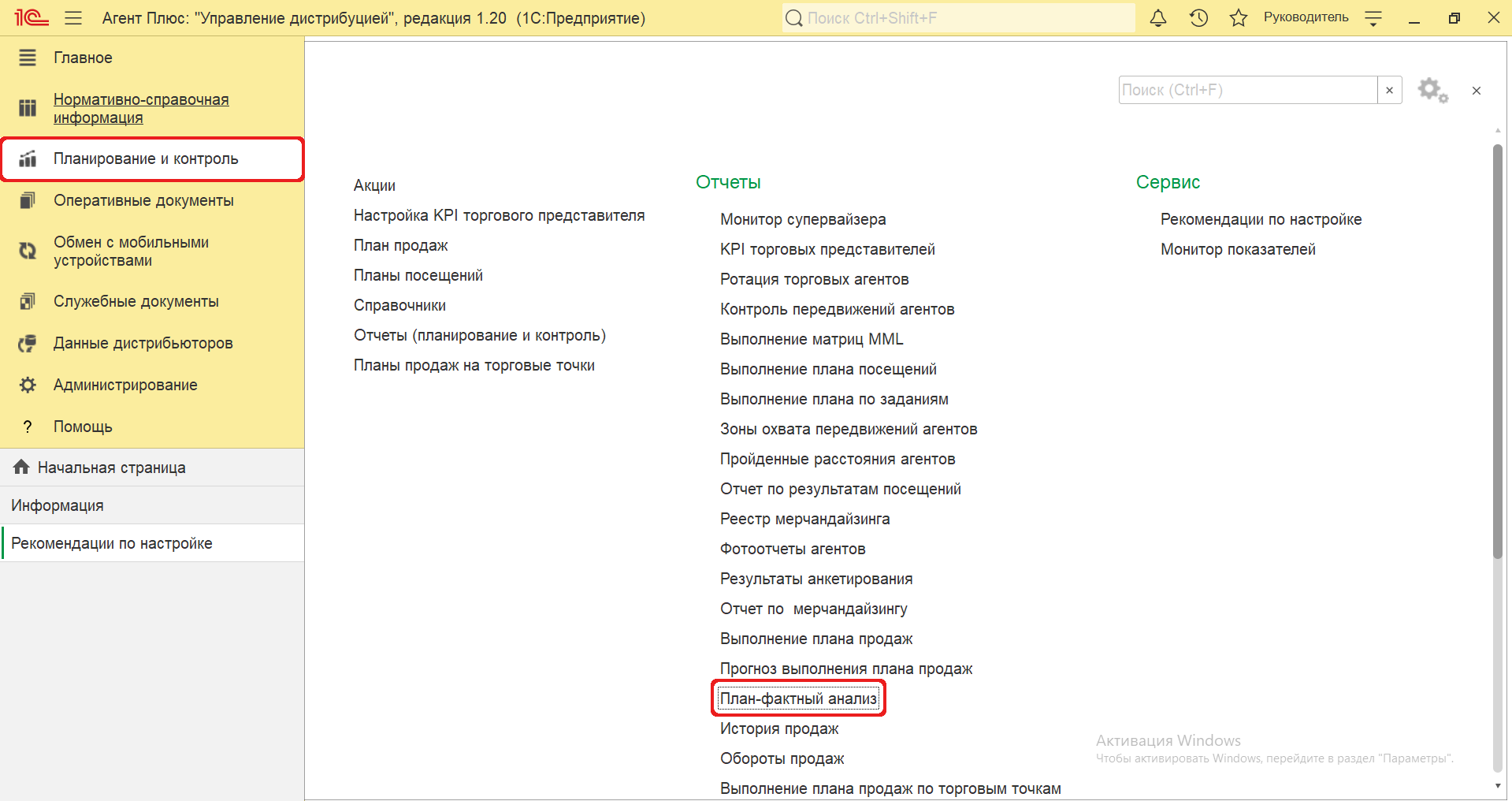Click the Помощь question mark icon
1512x801 pixels.
click(28, 427)
